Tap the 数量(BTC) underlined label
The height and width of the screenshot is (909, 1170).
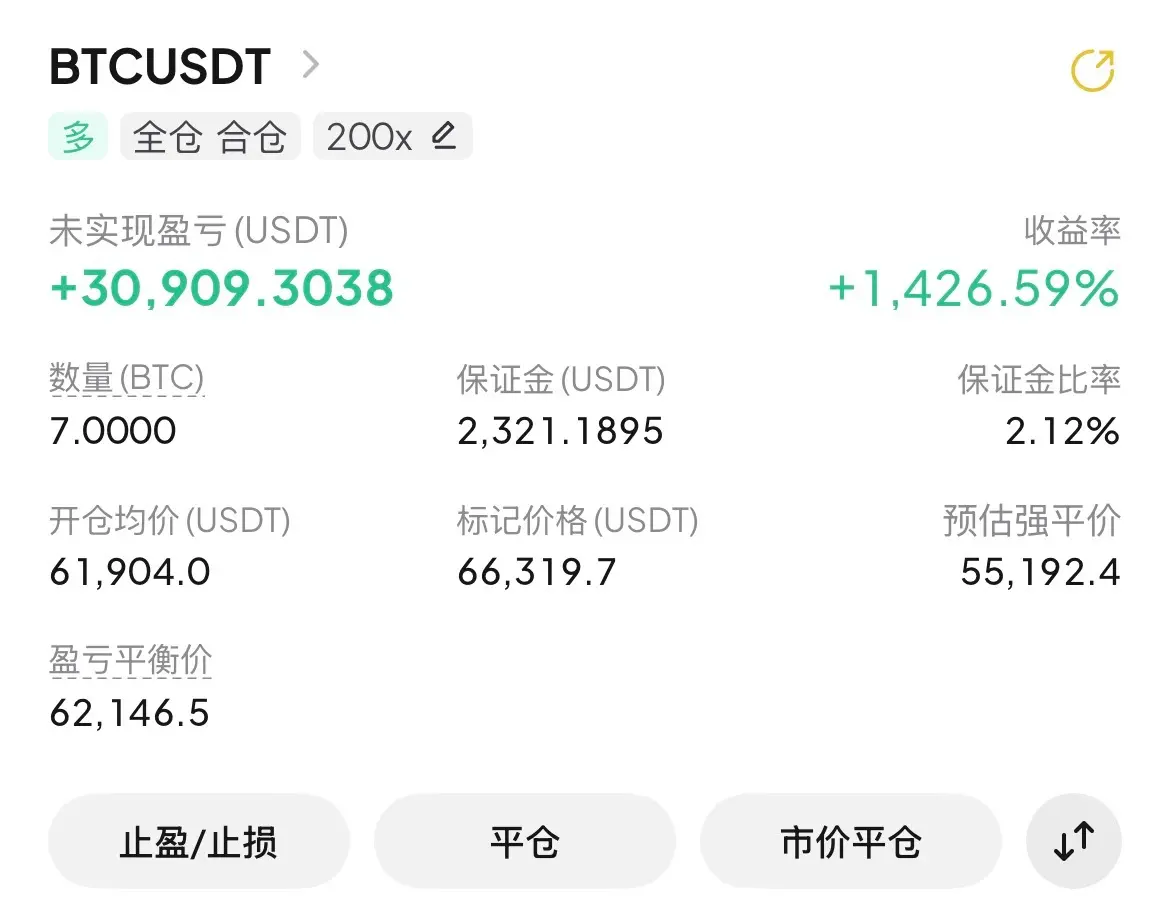tap(127, 378)
